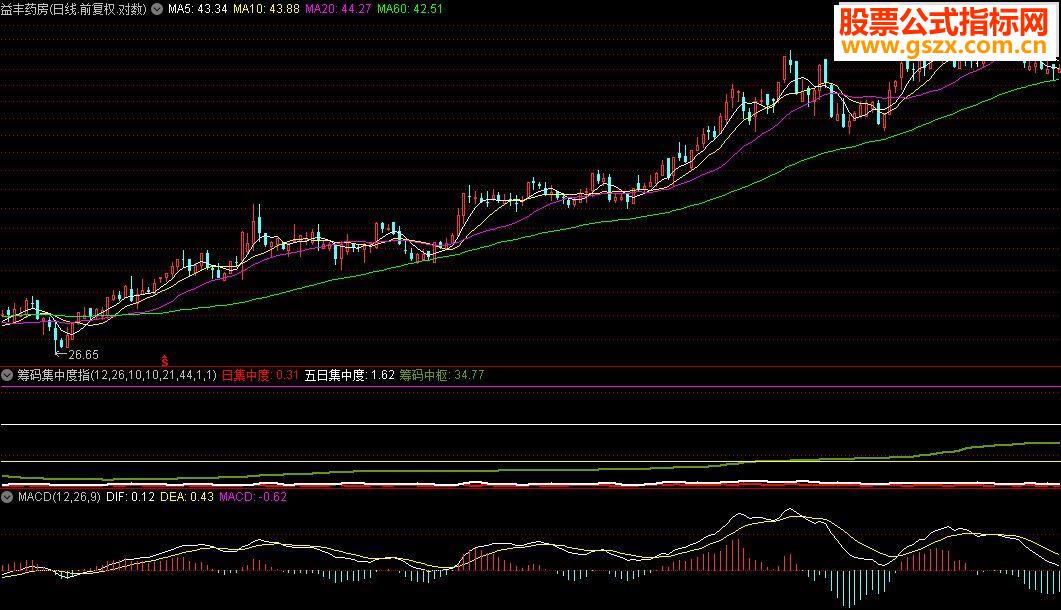Expand the main chart indicator dropdown arrow
The height and width of the screenshot is (610, 1061).
tap(157, 9)
